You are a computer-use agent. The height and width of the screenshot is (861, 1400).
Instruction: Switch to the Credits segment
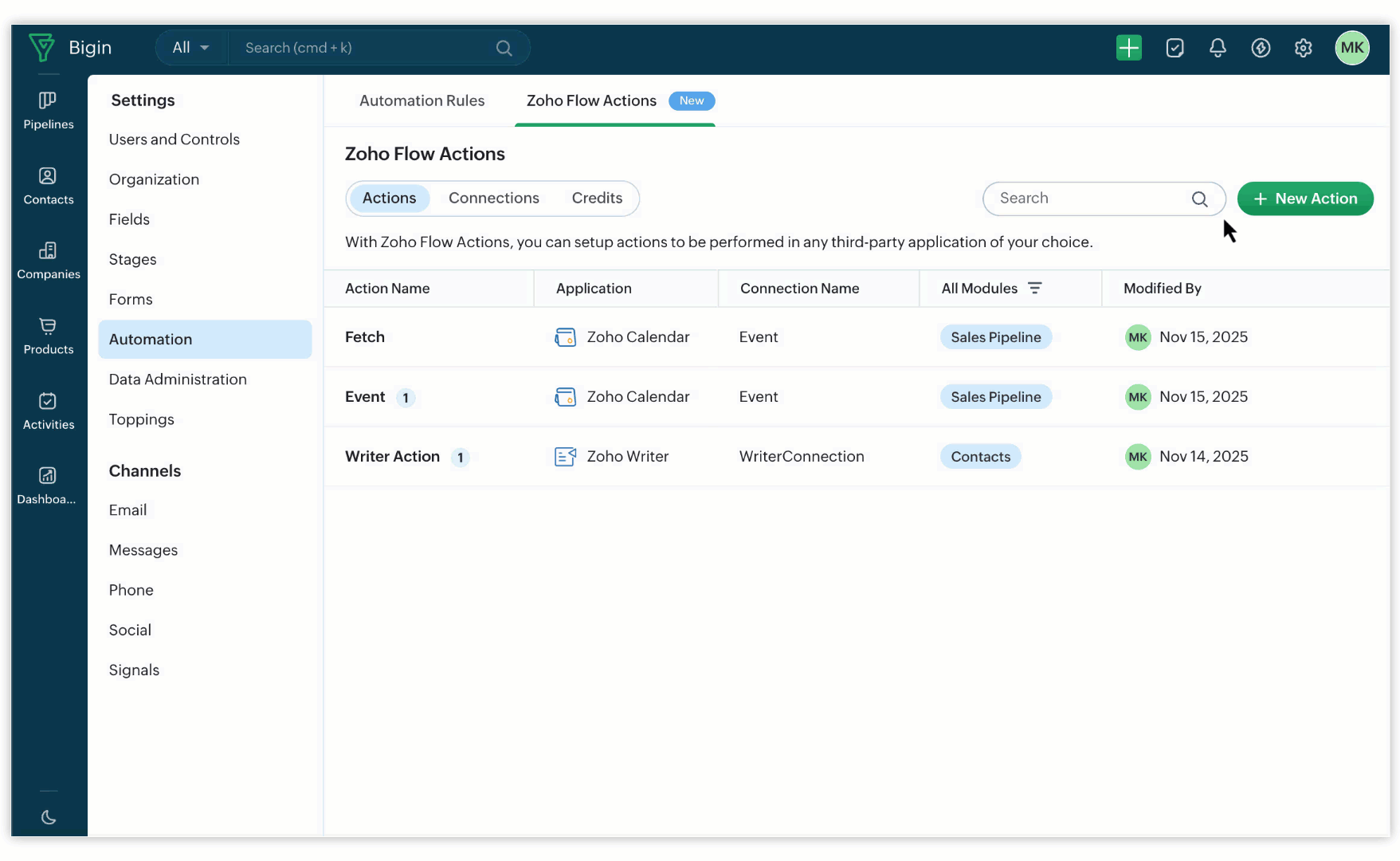click(597, 199)
